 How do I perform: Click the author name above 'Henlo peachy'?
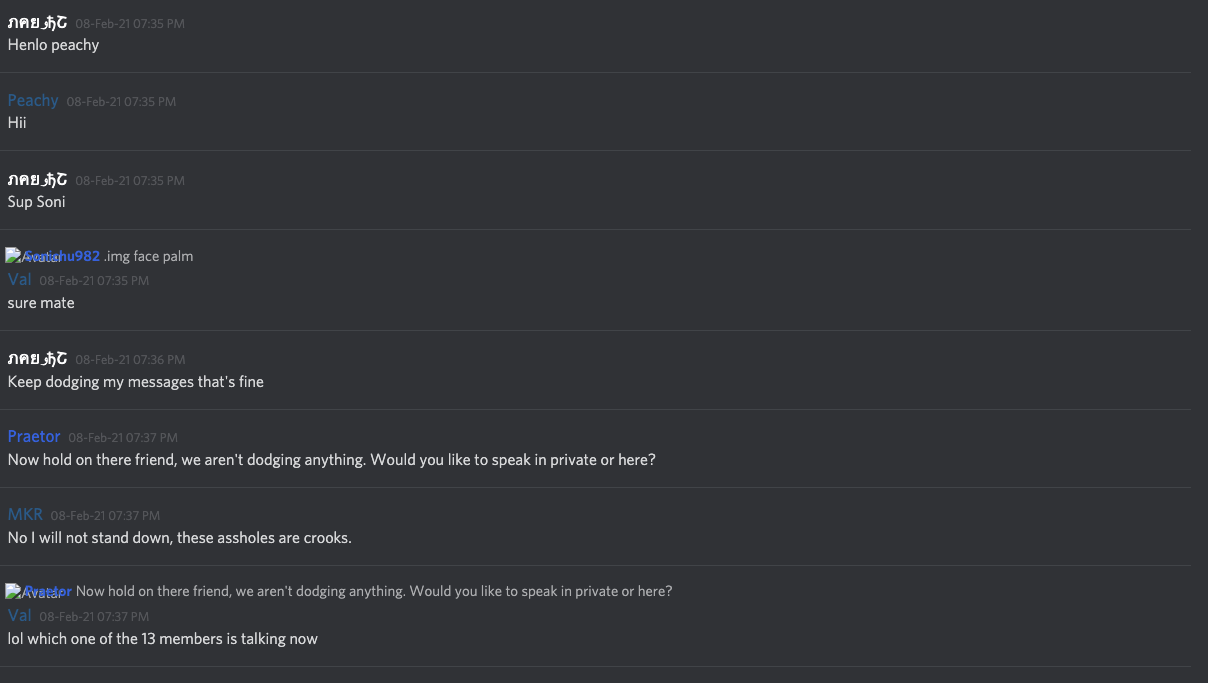[37, 22]
